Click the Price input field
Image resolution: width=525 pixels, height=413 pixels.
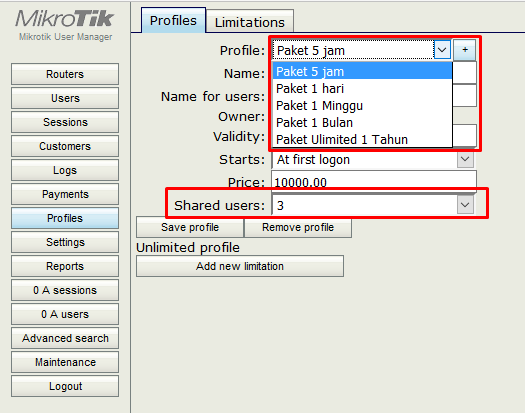pos(374,182)
